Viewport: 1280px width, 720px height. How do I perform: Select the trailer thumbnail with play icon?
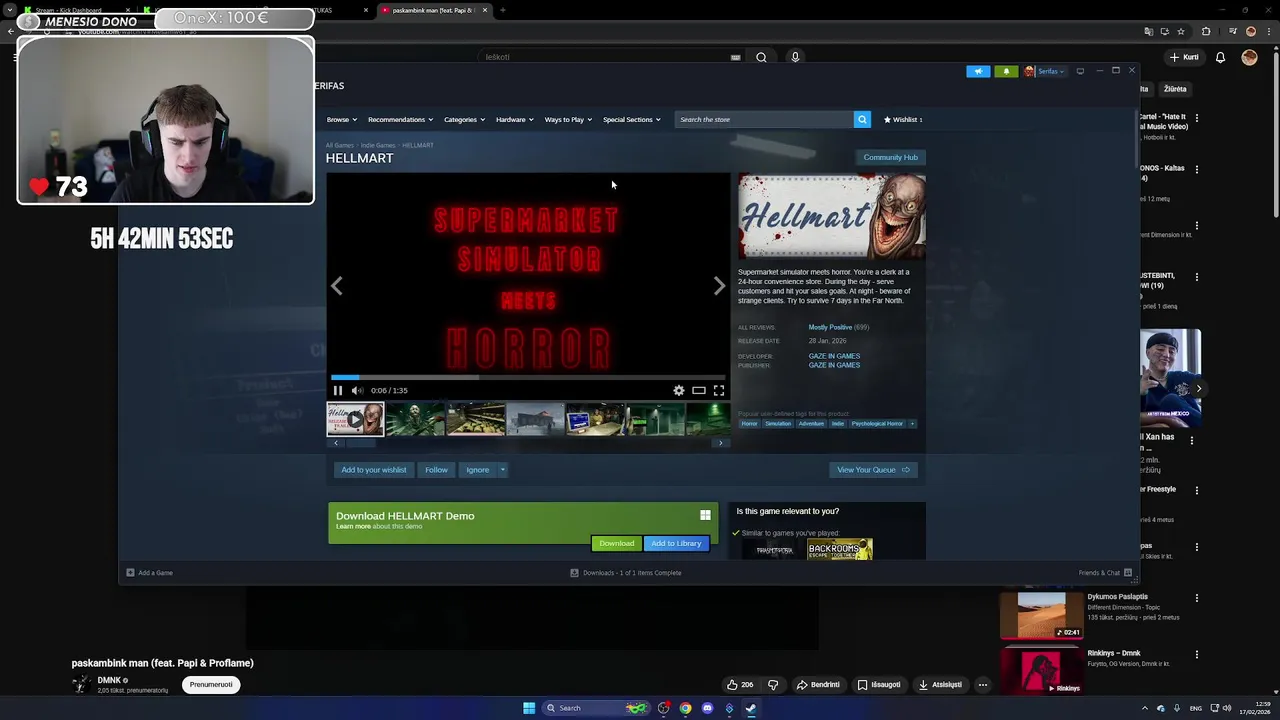pyautogui.click(x=355, y=419)
